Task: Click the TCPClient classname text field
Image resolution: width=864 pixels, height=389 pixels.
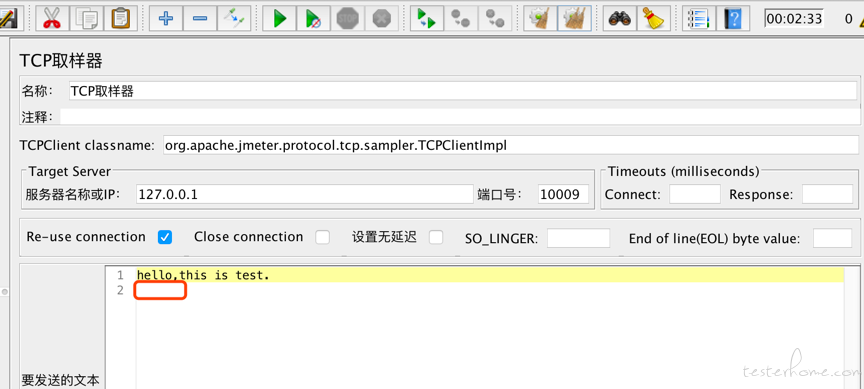Action: tap(511, 145)
